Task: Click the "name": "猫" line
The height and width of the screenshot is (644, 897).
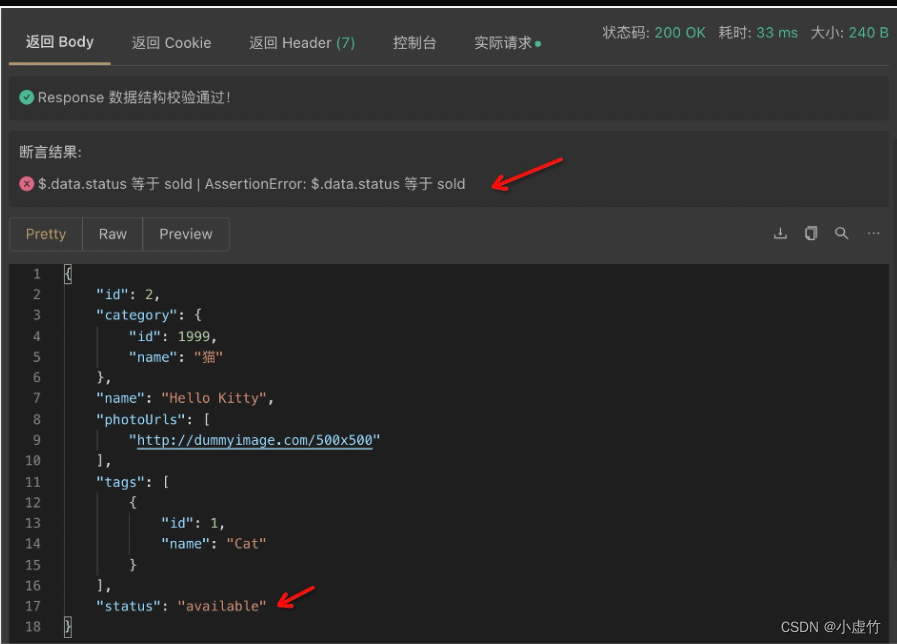Action: 176,357
